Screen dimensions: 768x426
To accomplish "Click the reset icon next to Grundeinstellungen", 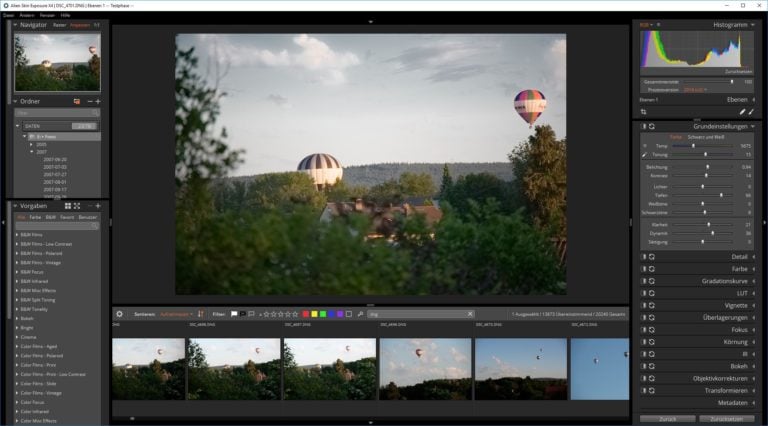I will tap(652, 127).
